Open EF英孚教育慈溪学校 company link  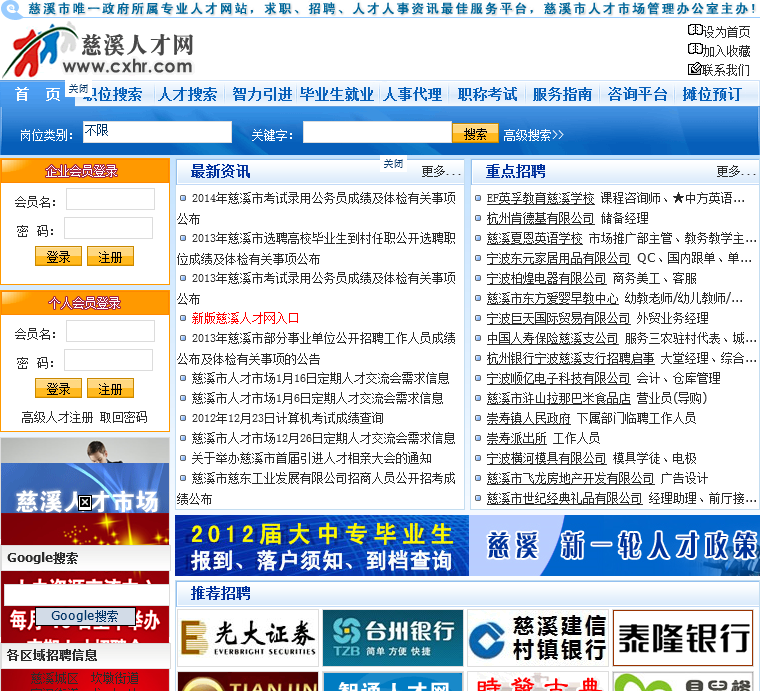tap(540, 198)
